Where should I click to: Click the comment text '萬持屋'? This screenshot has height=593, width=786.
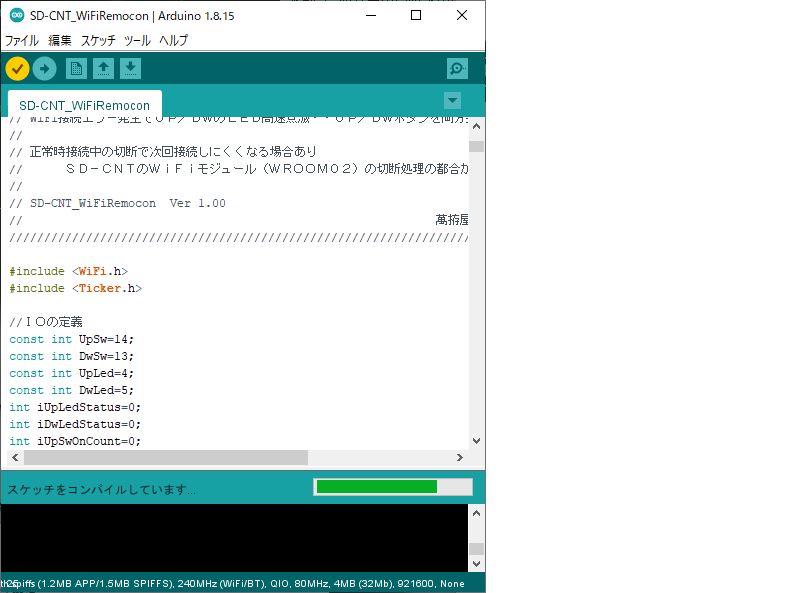[452, 220]
